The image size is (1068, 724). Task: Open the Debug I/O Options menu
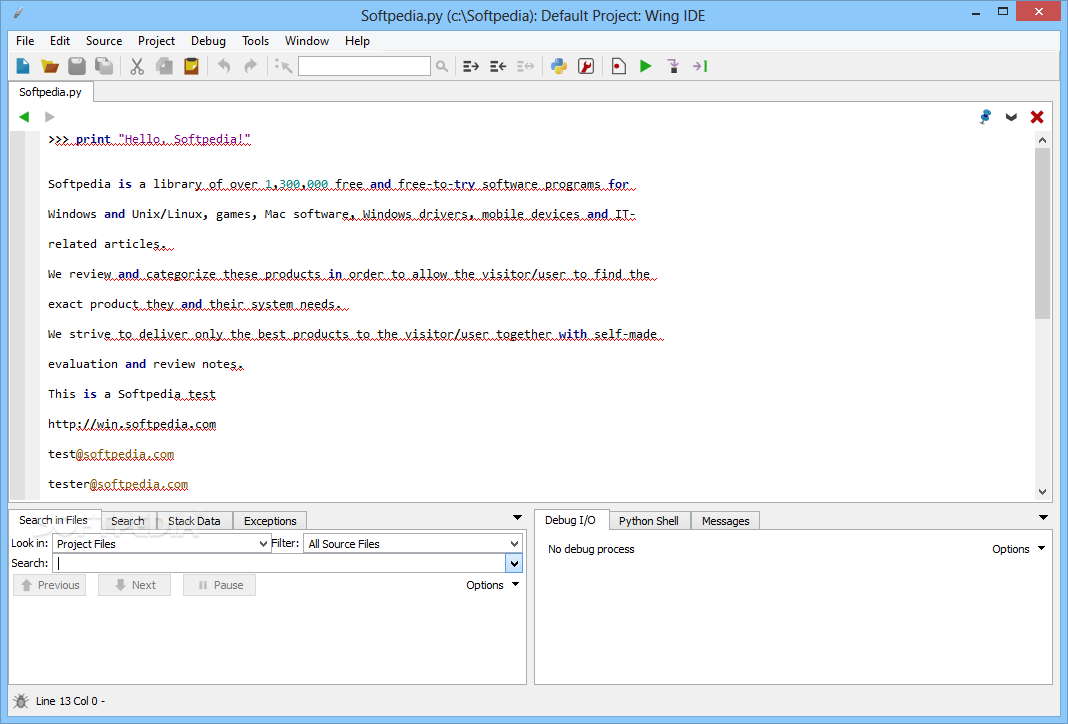(x=1018, y=549)
